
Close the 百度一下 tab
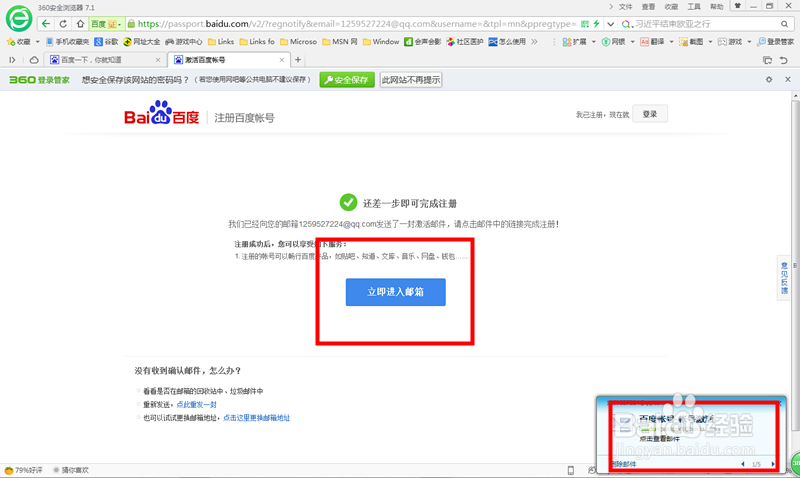(x=158, y=60)
